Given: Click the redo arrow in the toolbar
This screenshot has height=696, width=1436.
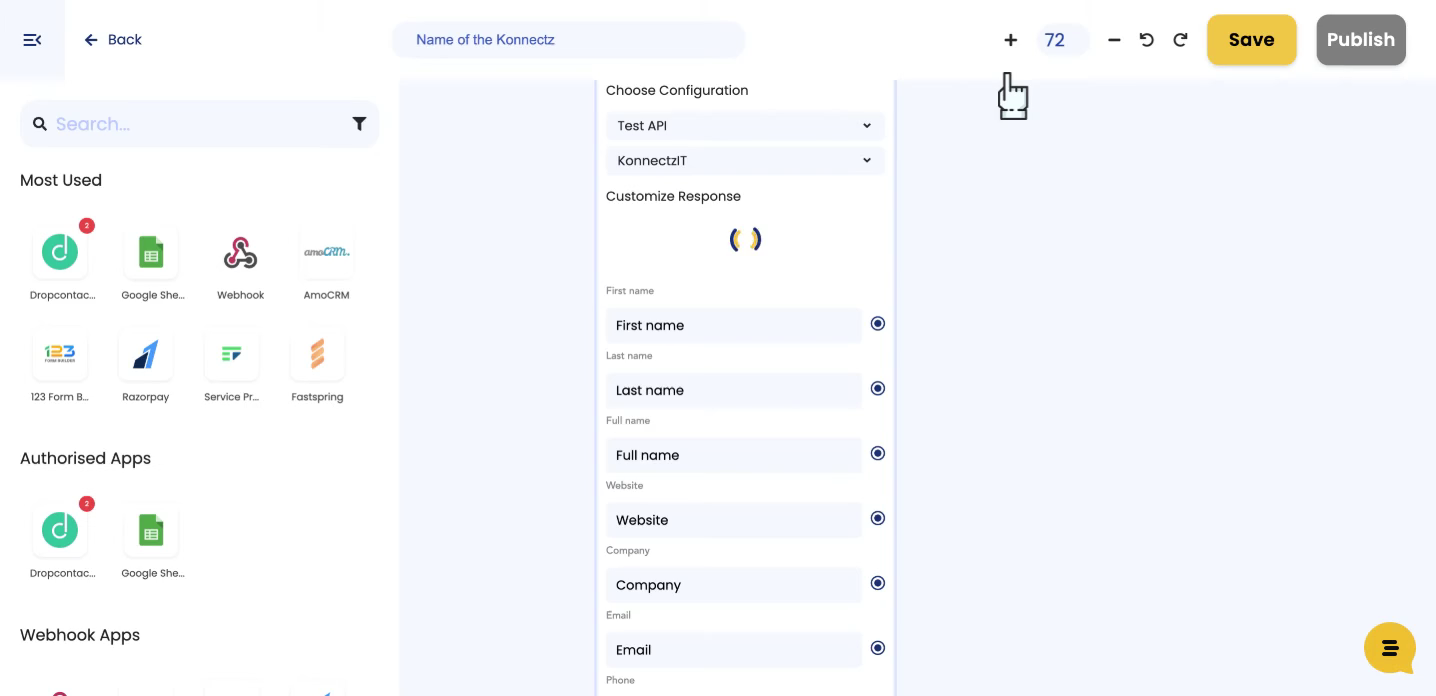Looking at the screenshot, I should [1180, 40].
